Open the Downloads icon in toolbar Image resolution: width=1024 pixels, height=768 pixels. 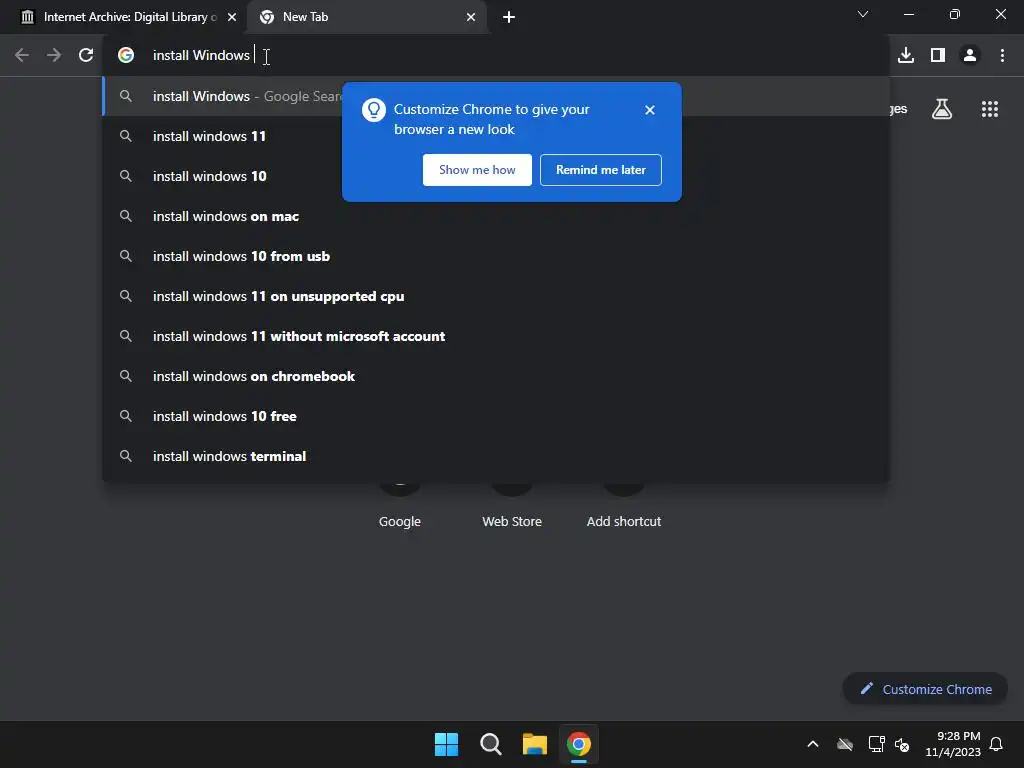coord(906,55)
